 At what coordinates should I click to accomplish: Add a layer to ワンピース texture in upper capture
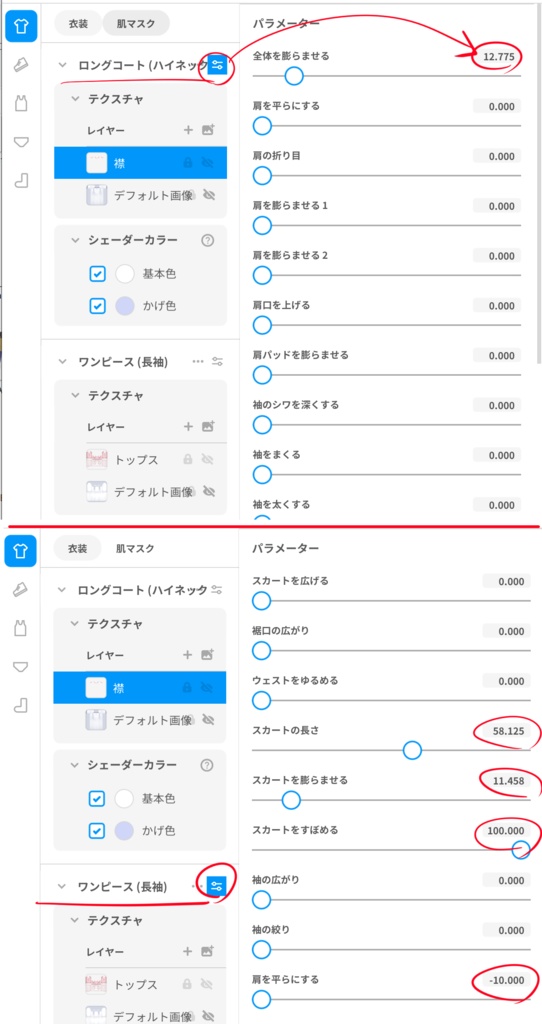[189, 426]
